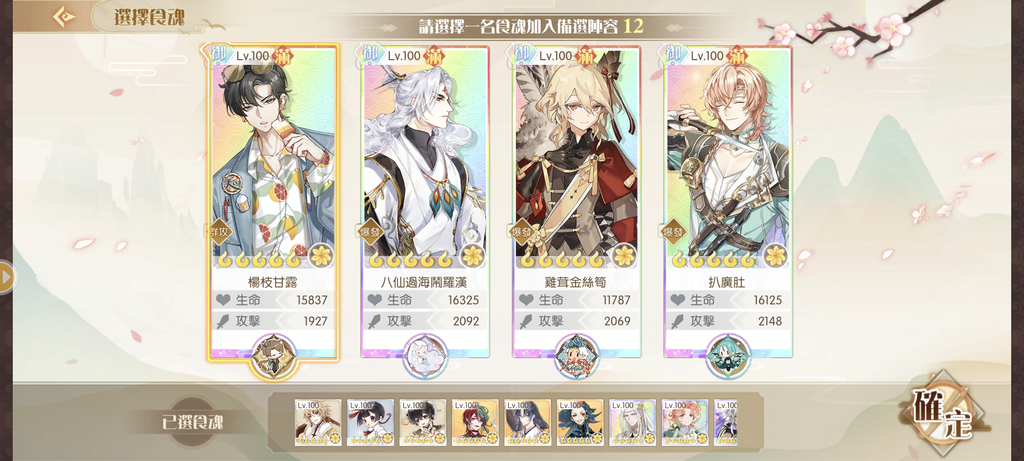The height and width of the screenshot is (461, 1024).
Task: Select the partially visible last tray thumbnail
Action: (726, 422)
